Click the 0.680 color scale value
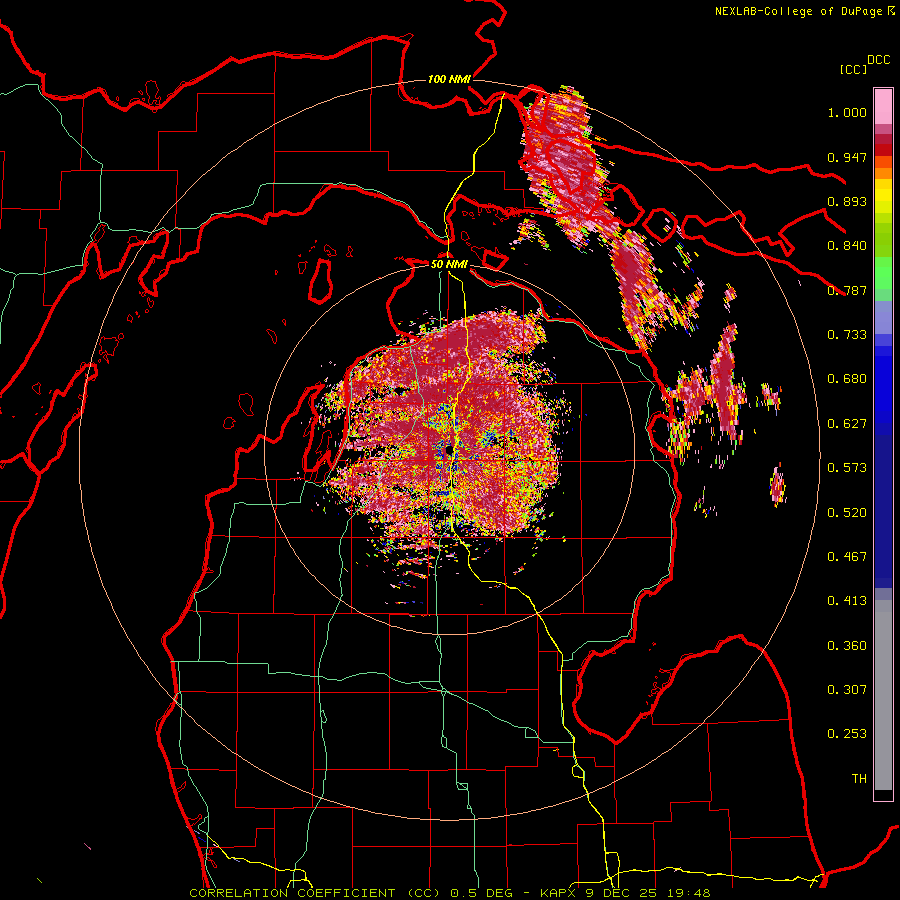The height and width of the screenshot is (900, 900). tap(847, 379)
